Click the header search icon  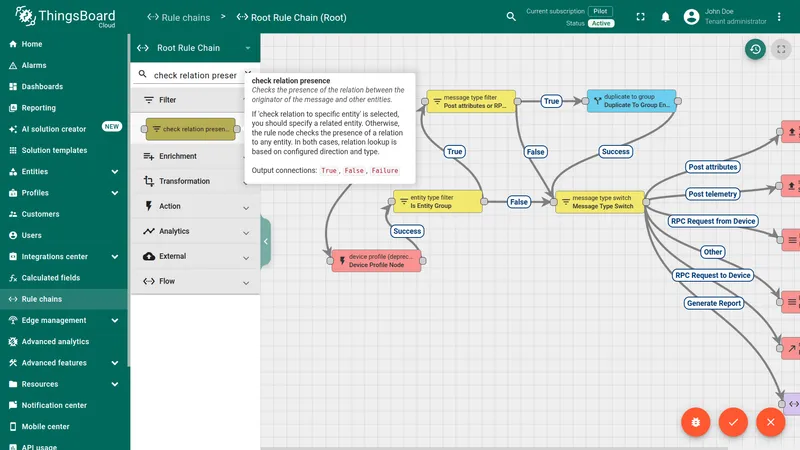pyautogui.click(x=511, y=17)
